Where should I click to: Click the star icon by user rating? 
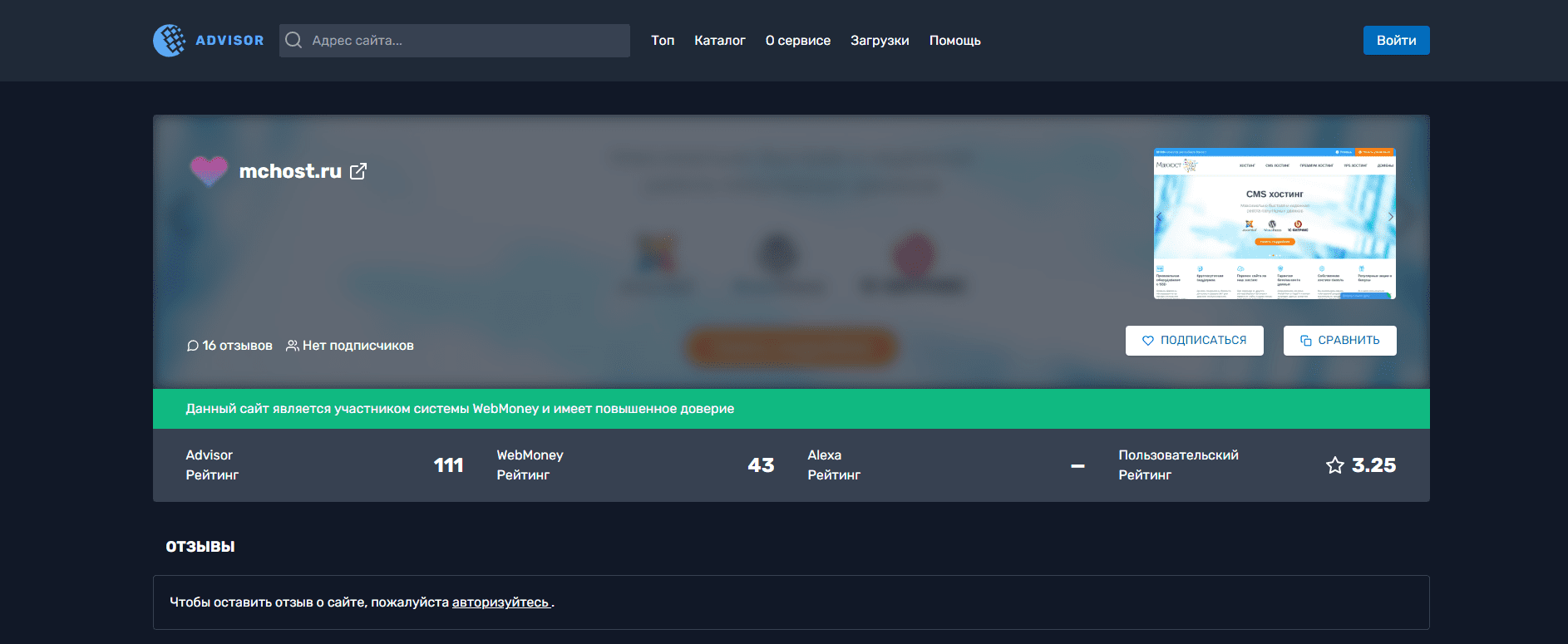point(1334,465)
